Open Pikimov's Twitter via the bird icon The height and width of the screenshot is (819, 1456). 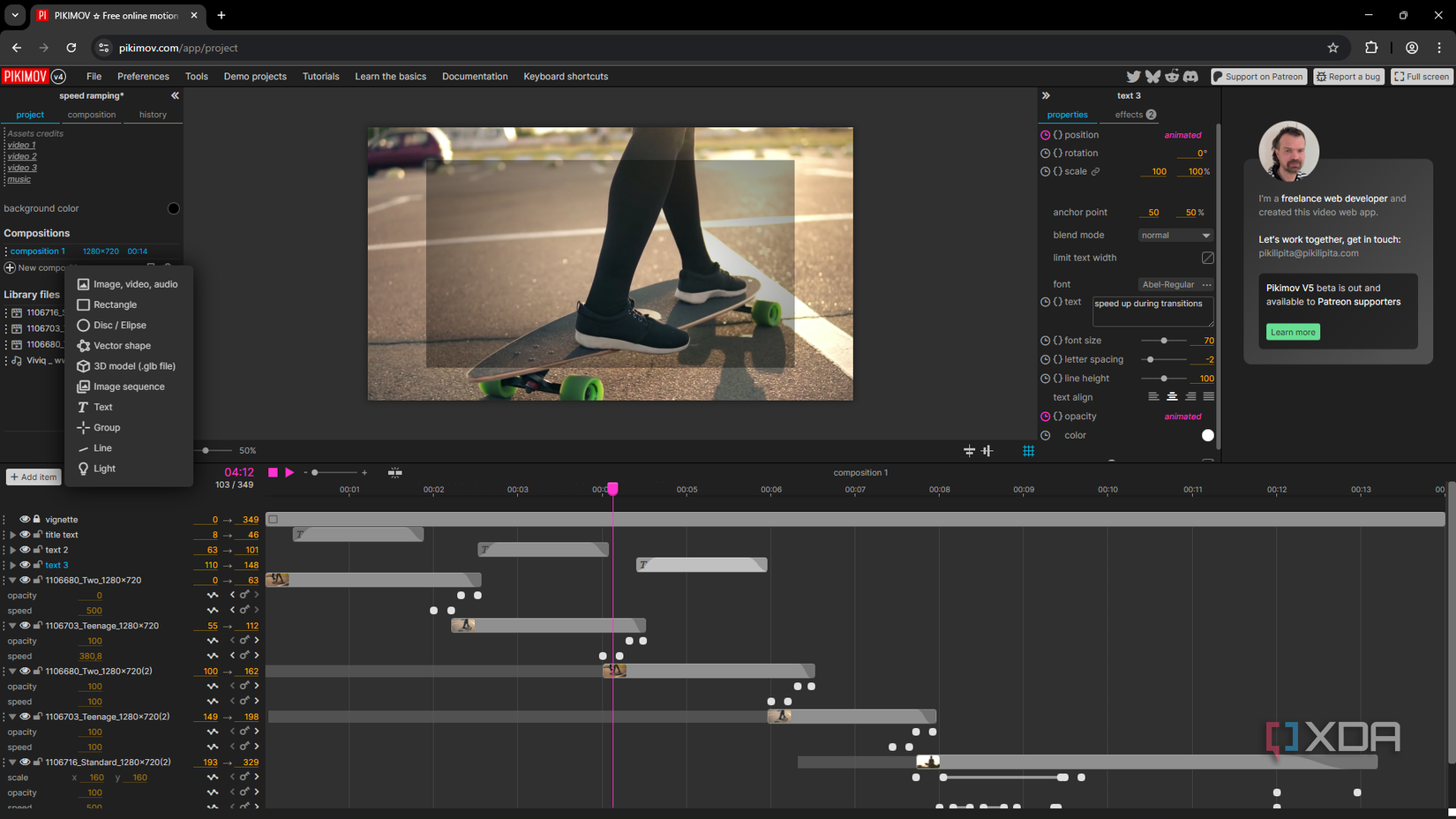pos(1133,76)
